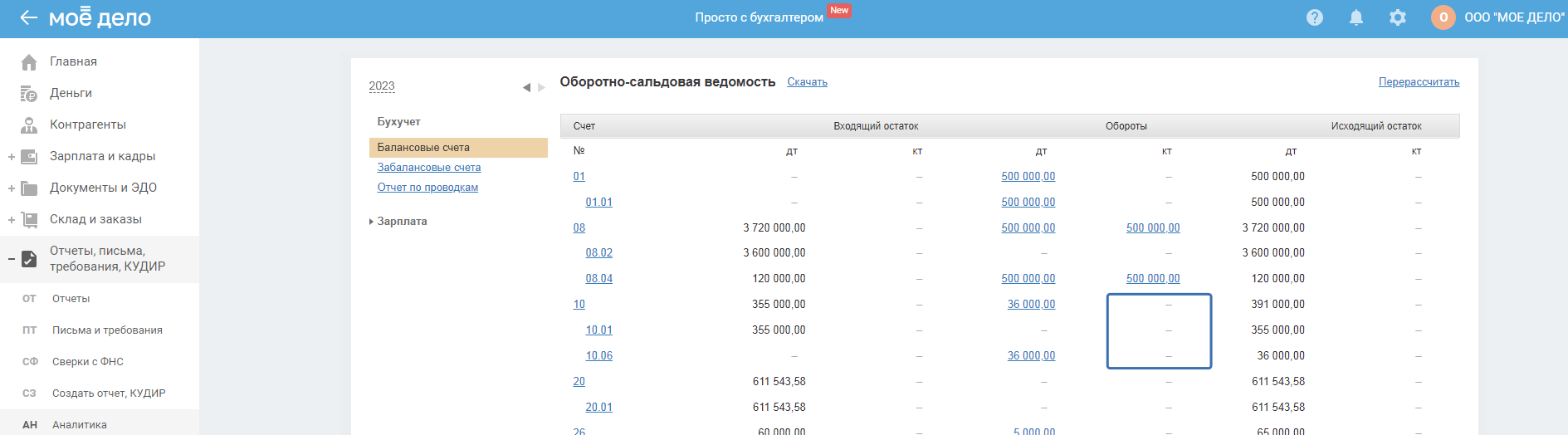This screenshot has width=1568, height=435.
Task: Click the Отчеты checklist document icon
Action: coord(29,259)
